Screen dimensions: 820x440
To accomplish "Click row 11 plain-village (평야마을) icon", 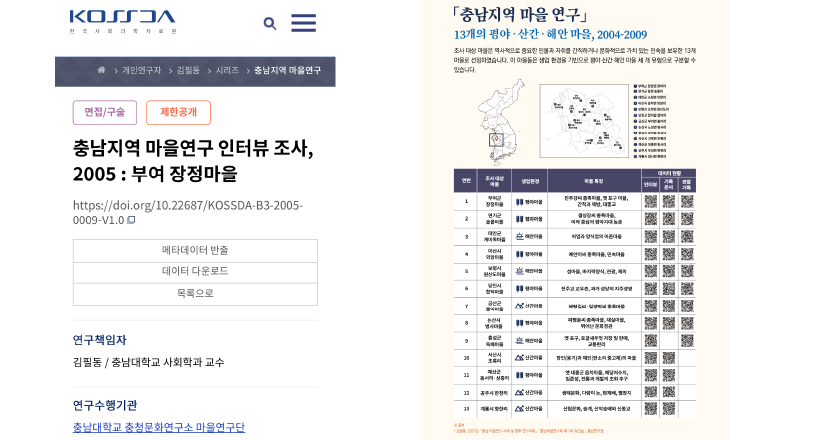I will point(519,375).
